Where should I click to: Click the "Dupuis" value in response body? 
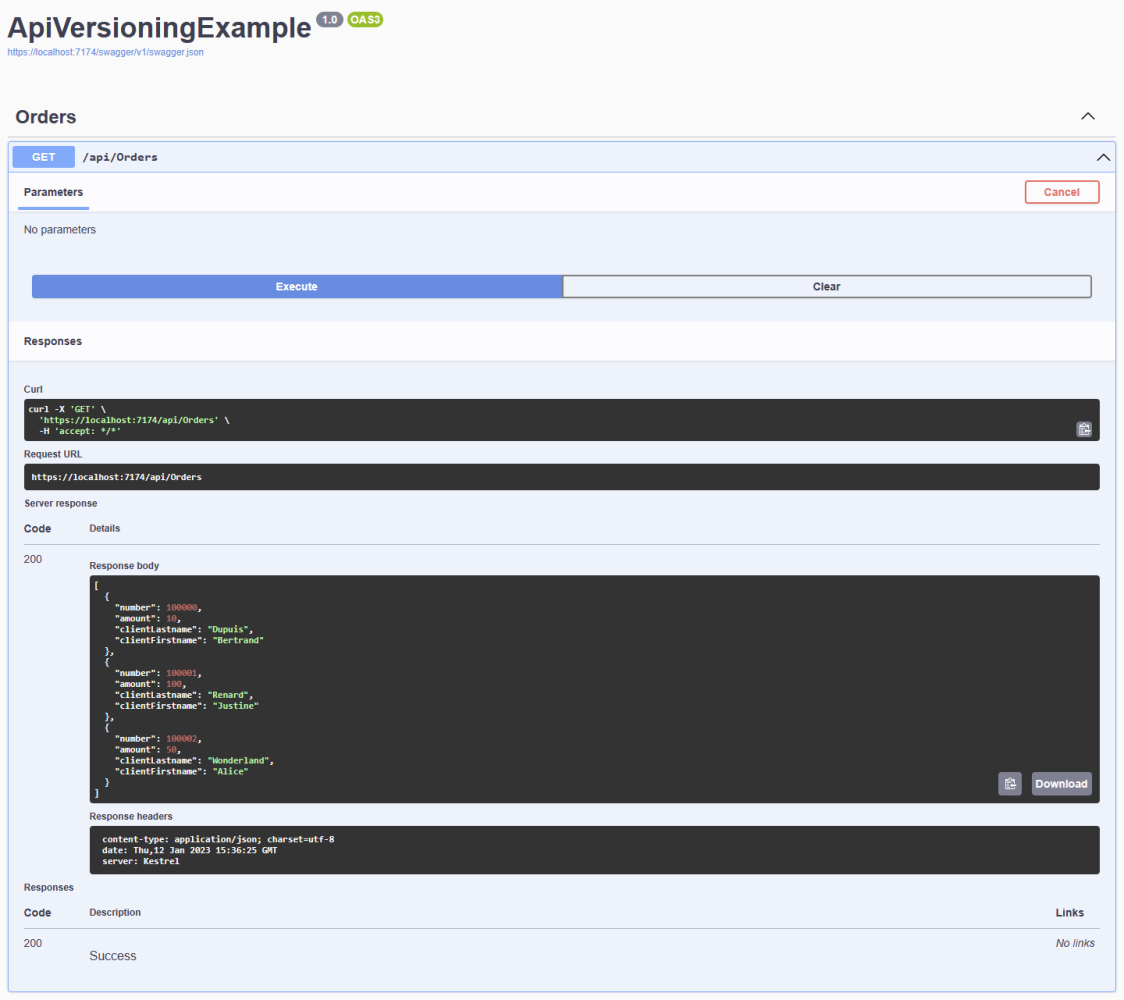(228, 629)
